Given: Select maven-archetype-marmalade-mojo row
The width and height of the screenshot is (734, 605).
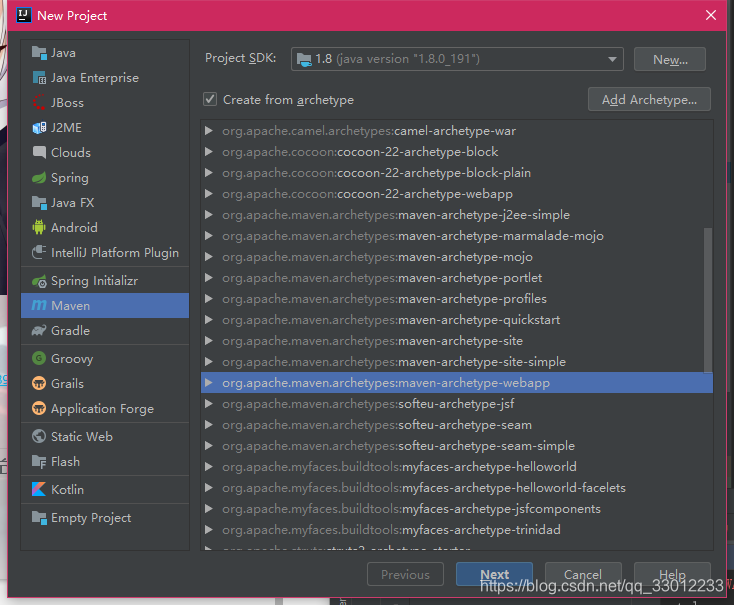Looking at the screenshot, I should pos(457,236).
